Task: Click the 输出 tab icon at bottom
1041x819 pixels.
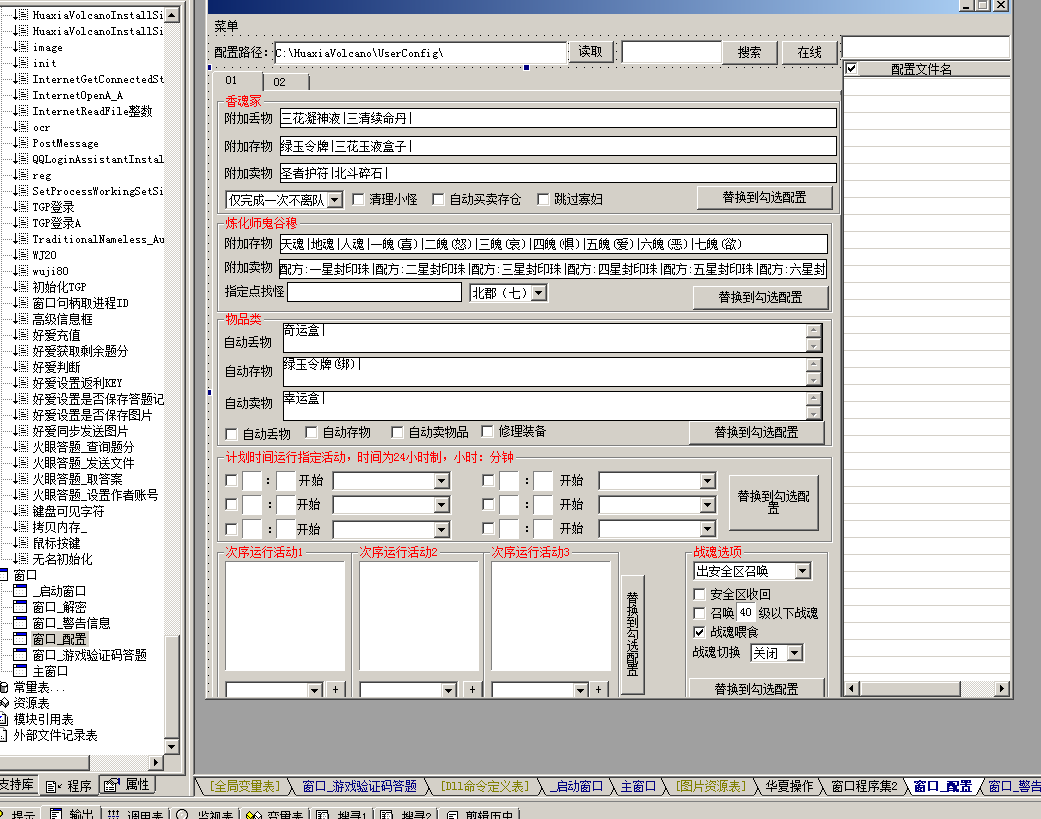Action: click(56, 814)
